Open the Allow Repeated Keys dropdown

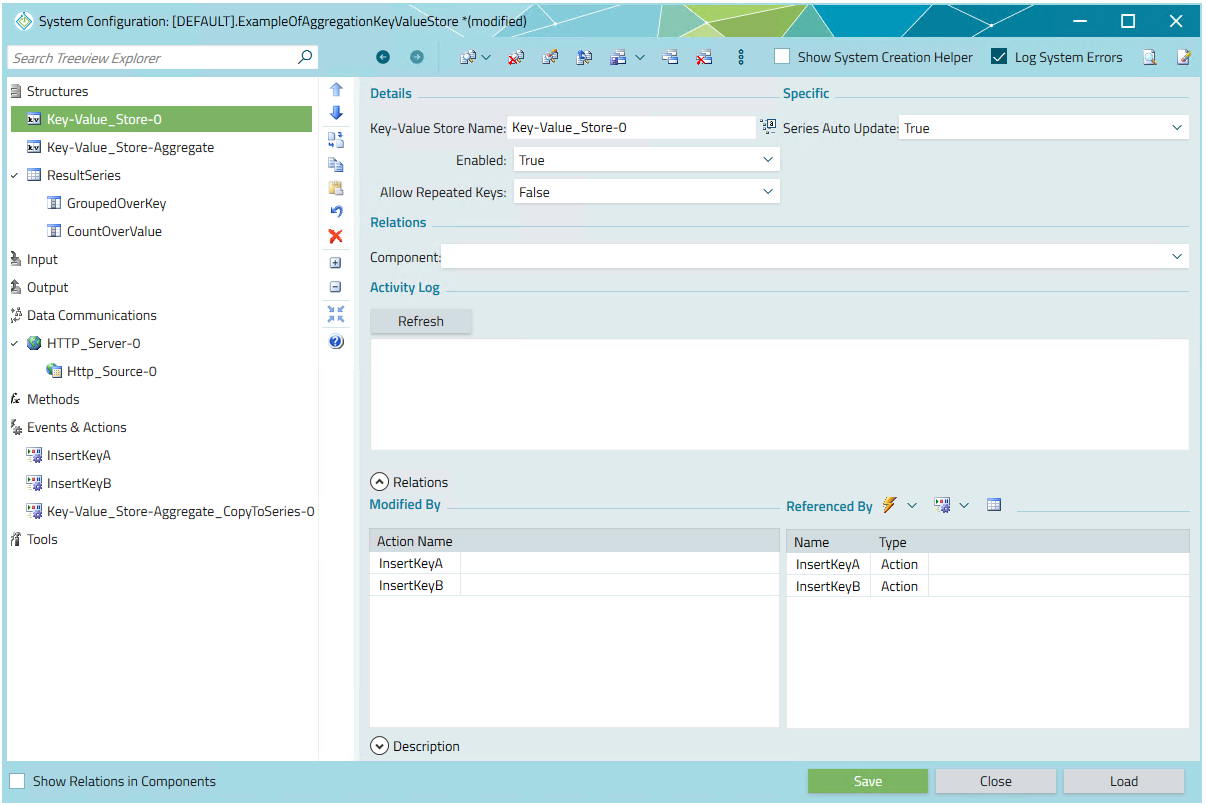click(x=645, y=192)
